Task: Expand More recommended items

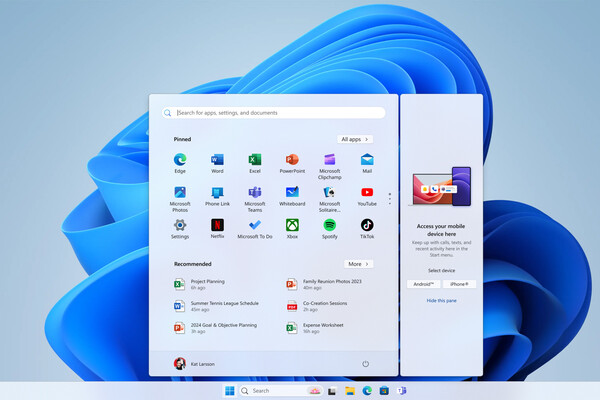Action: pos(358,264)
